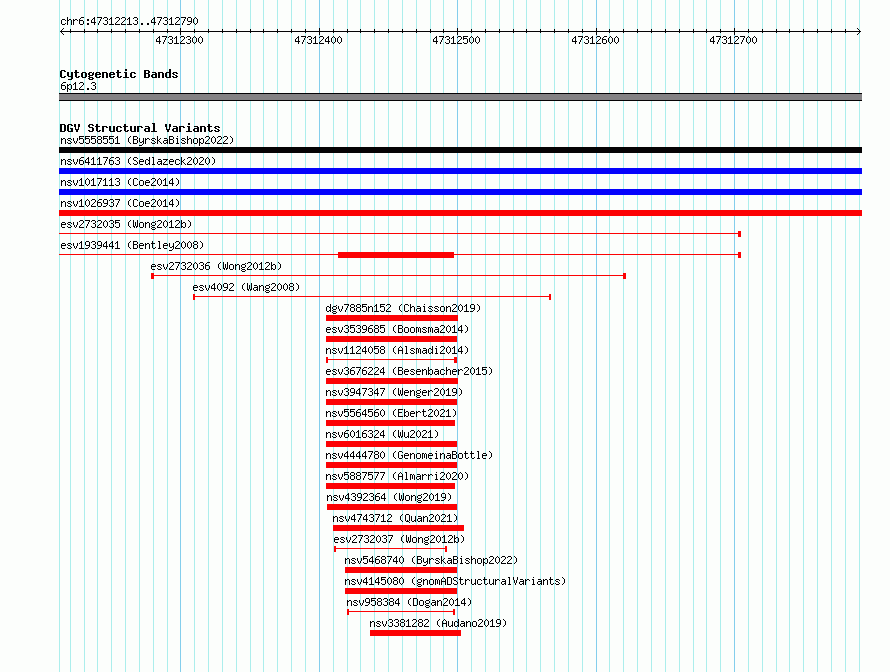Open nsv4392364 (Wong2019) variant
Screen dimensions: 890x672
(389, 497)
